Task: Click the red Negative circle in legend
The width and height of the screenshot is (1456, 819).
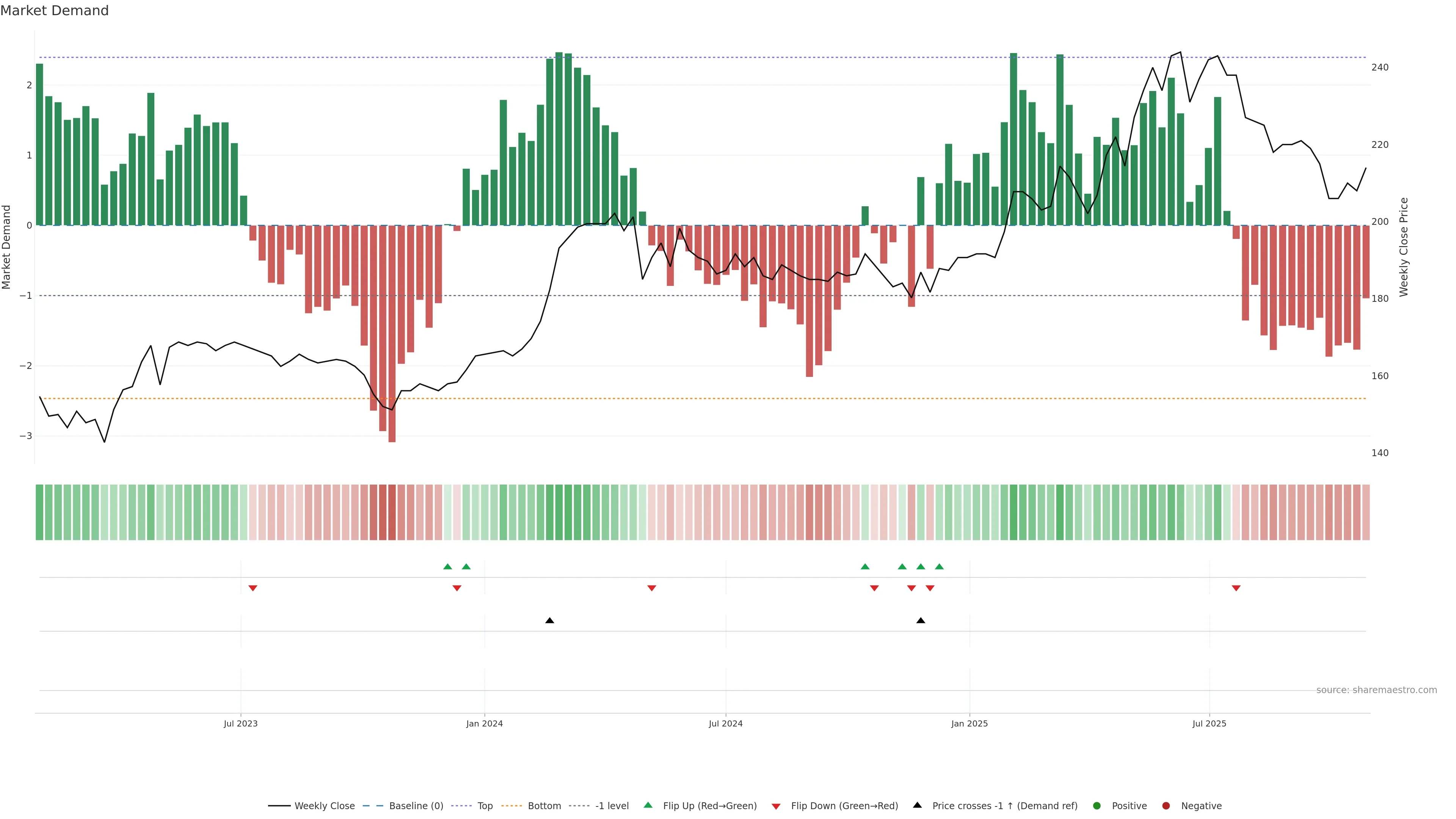Action: click(x=1166, y=805)
